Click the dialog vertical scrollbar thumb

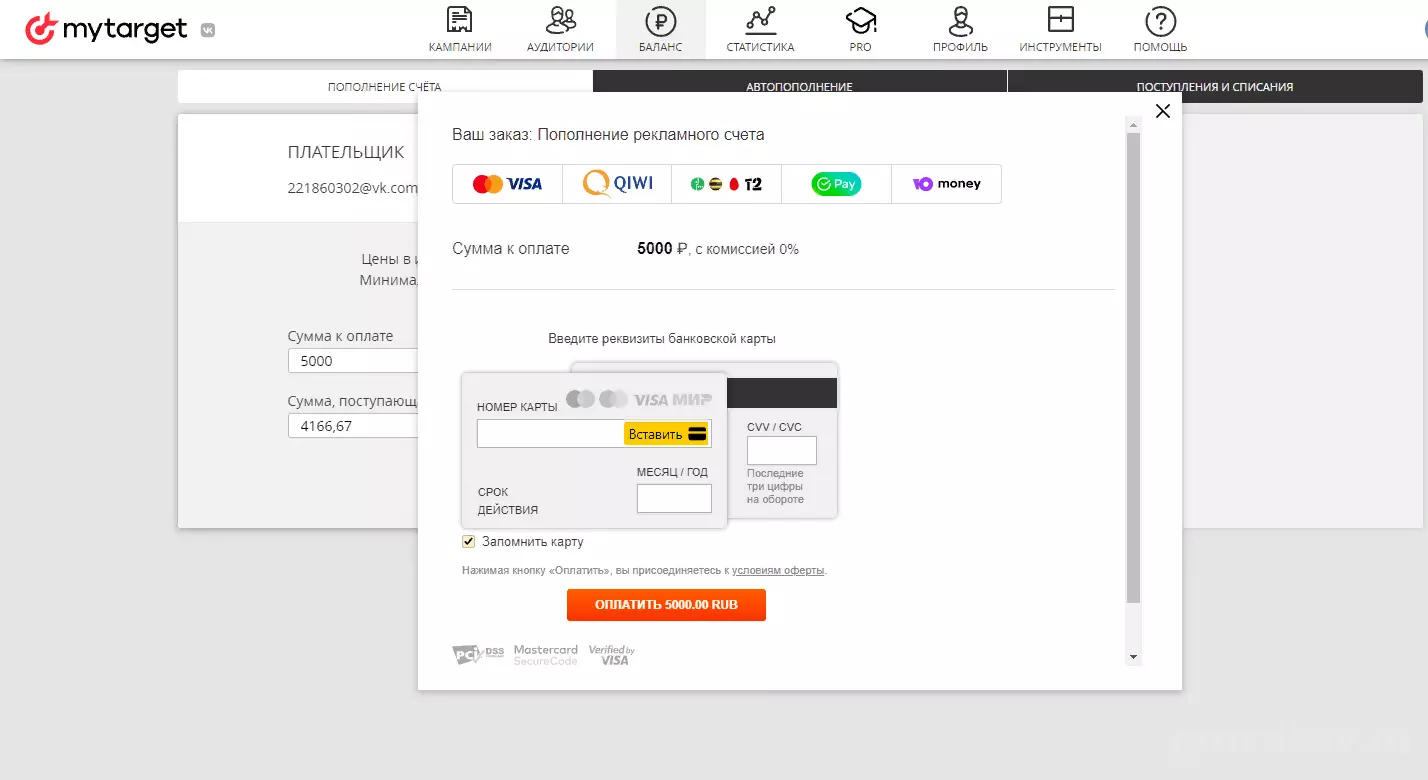(1133, 367)
